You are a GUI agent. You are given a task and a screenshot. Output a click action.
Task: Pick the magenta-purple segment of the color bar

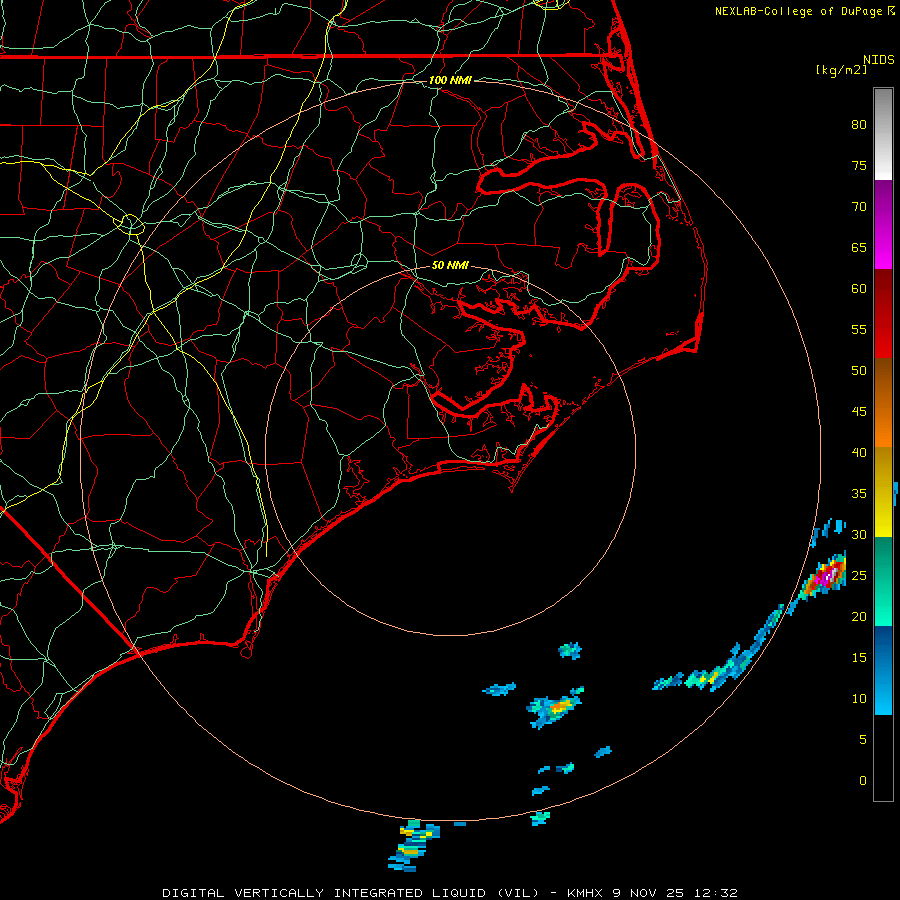pyautogui.click(x=883, y=224)
